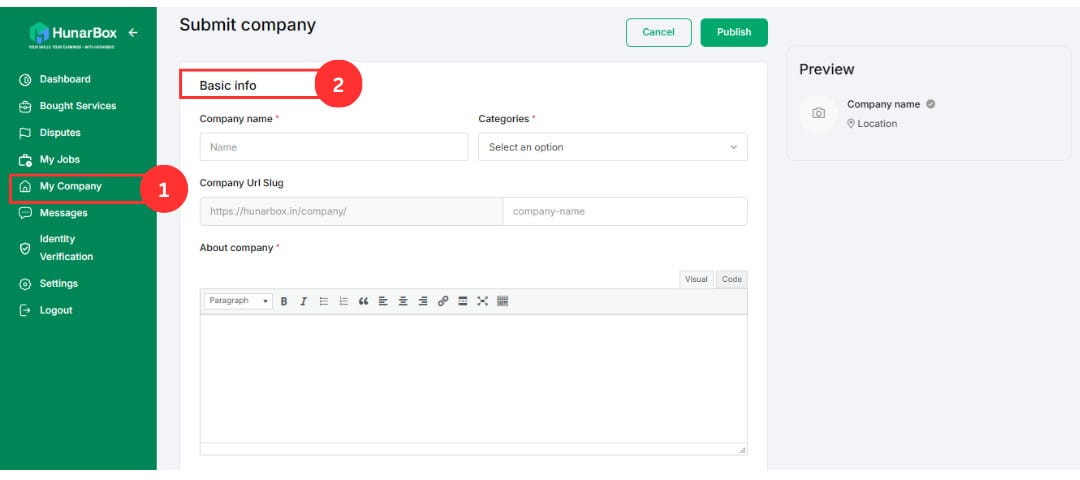Screen dimensions: 1080x480
Task: Insert a numbered list
Action: [x=343, y=301]
